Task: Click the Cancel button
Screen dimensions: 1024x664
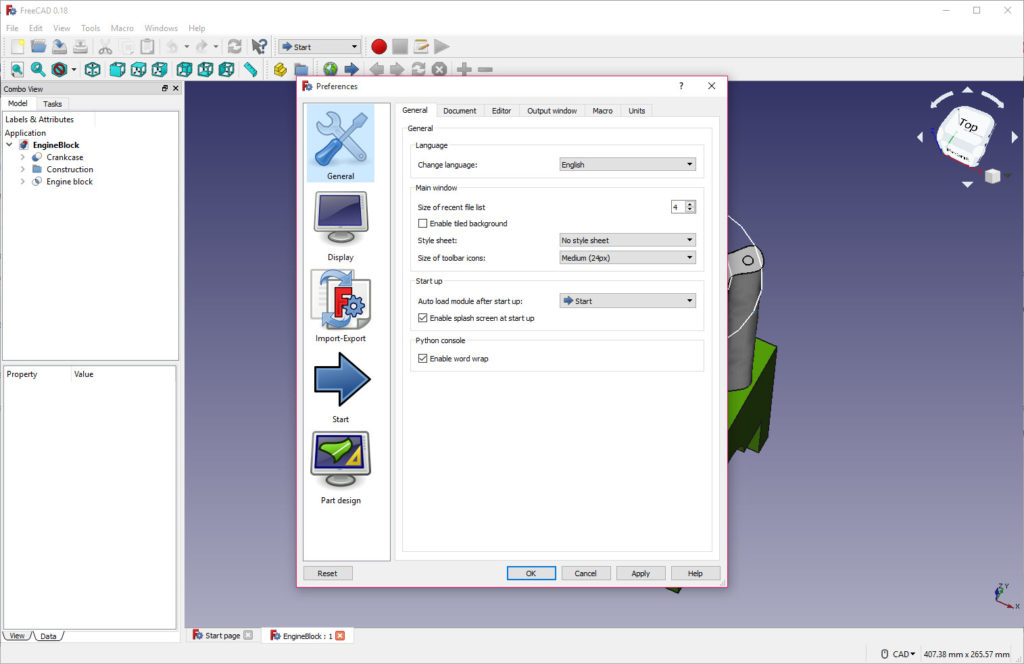Action: tap(585, 573)
